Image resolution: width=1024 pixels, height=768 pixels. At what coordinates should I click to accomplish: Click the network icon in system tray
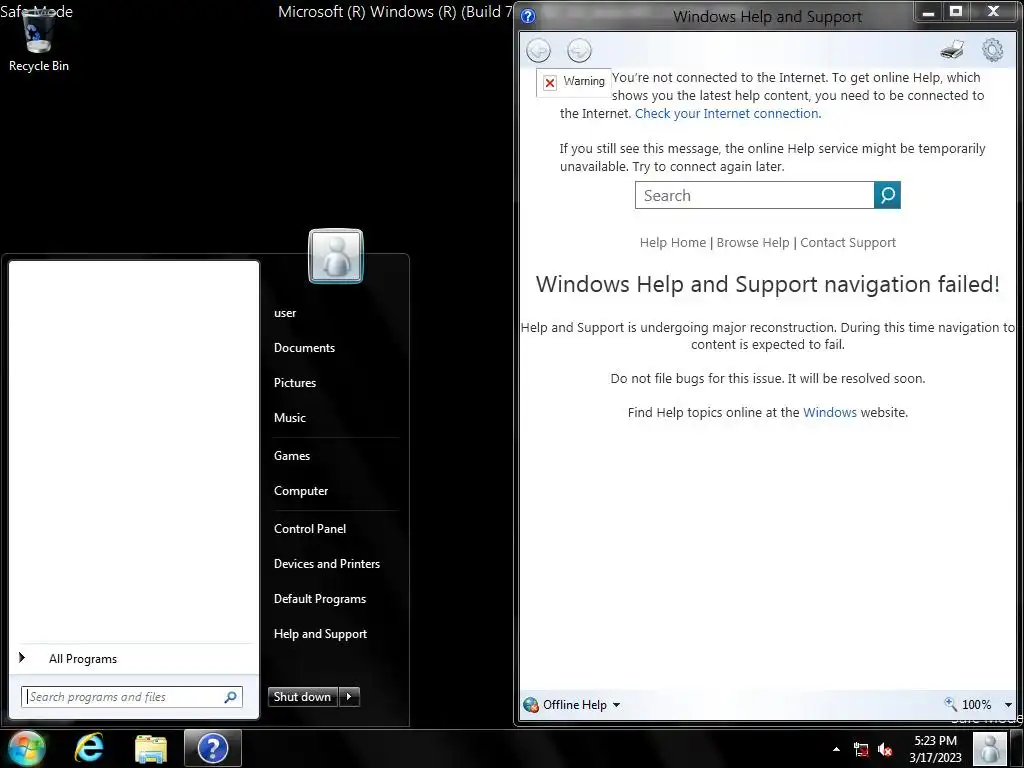click(861, 750)
